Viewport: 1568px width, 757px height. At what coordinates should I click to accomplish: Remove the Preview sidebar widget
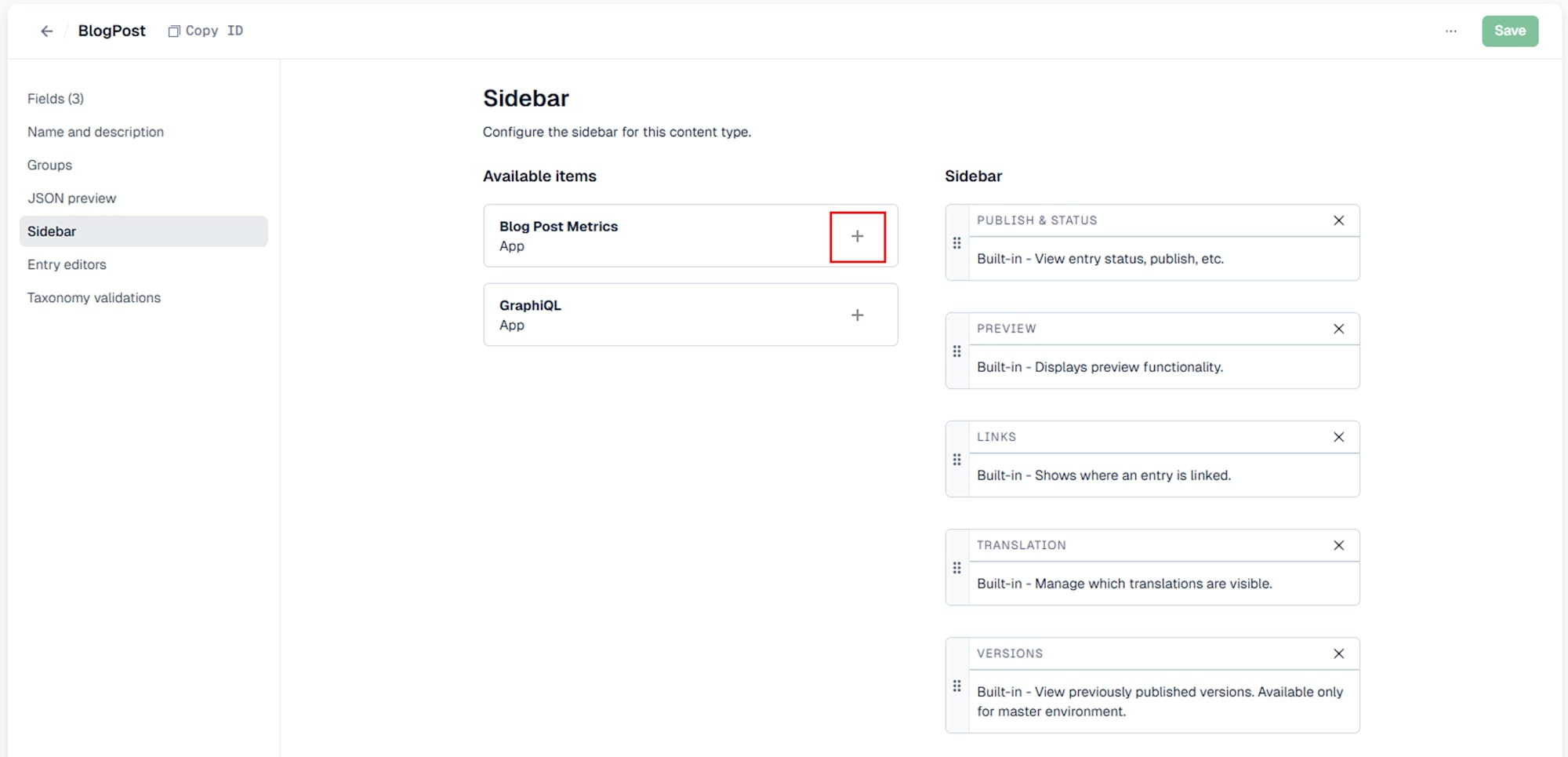click(x=1338, y=329)
